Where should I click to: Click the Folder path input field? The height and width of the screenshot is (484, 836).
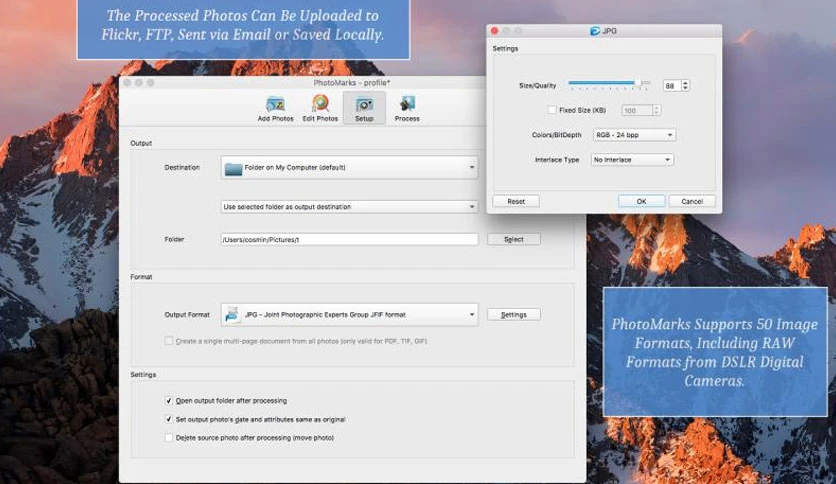click(349, 239)
